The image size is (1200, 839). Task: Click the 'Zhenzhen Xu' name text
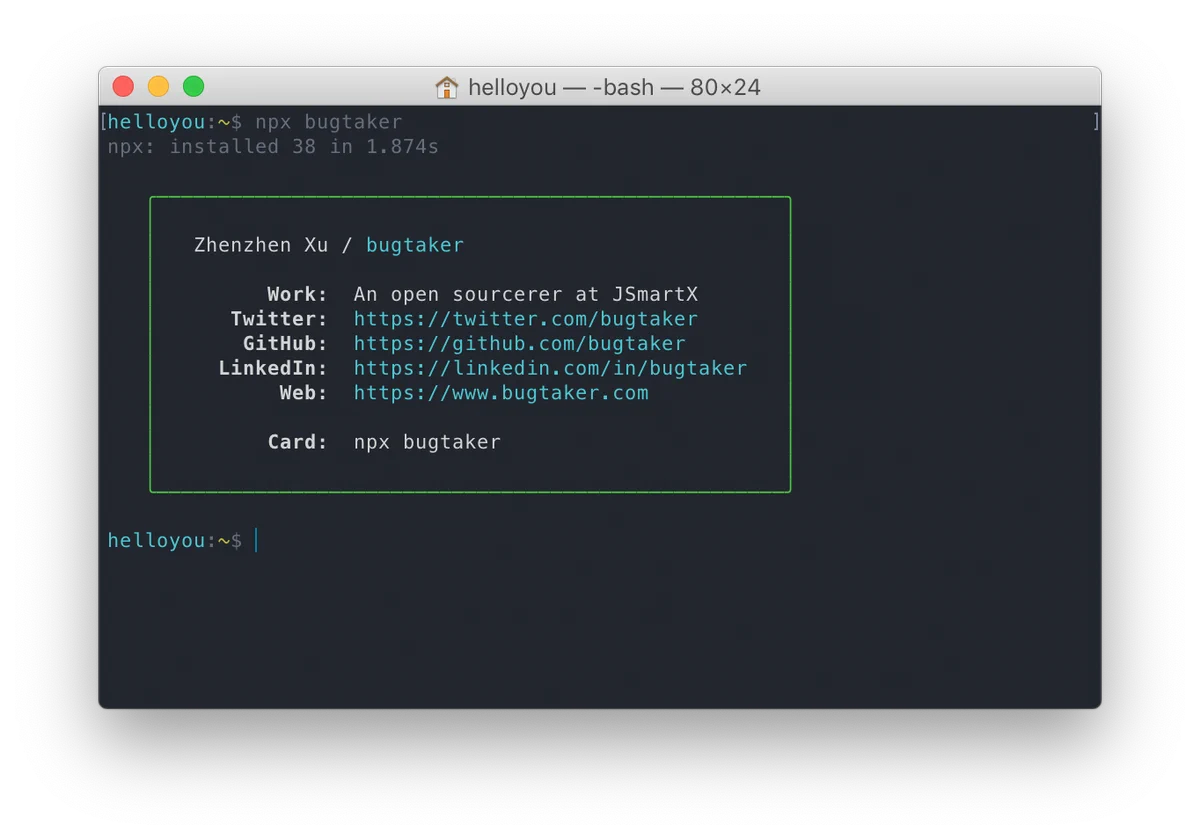(x=261, y=245)
